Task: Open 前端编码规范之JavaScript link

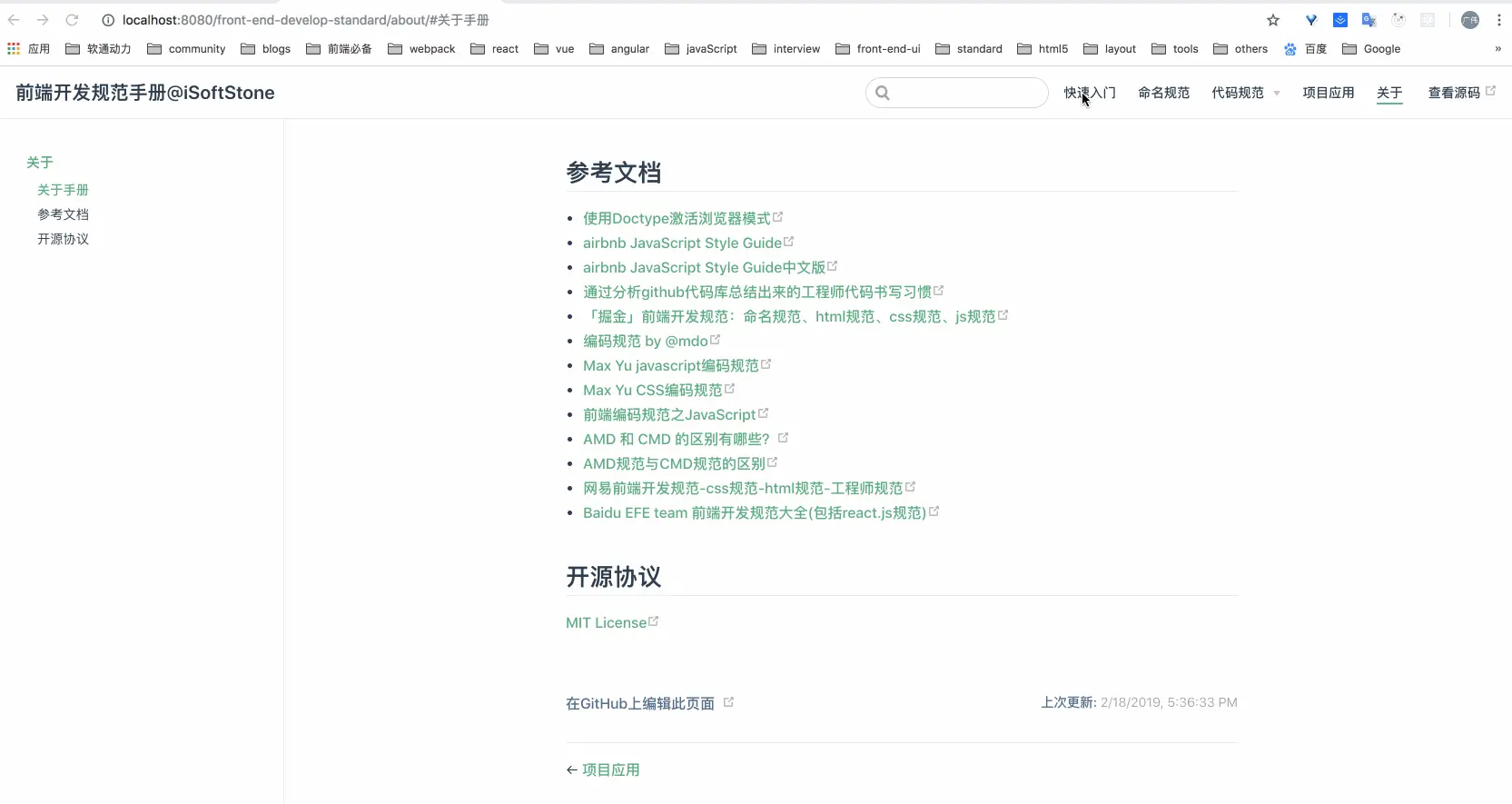Action: (x=676, y=414)
